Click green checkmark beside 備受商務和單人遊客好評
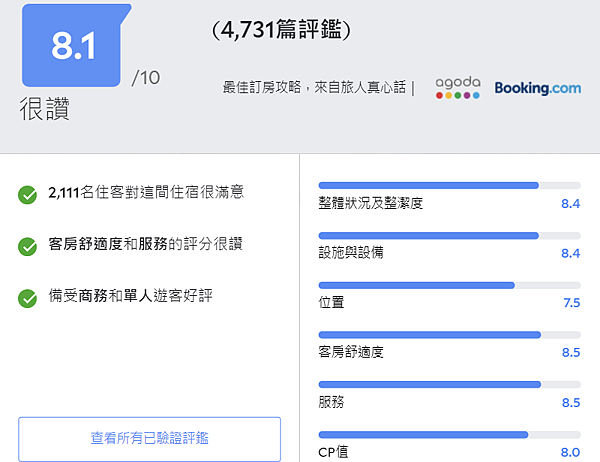The image size is (600, 462). pos(28,297)
